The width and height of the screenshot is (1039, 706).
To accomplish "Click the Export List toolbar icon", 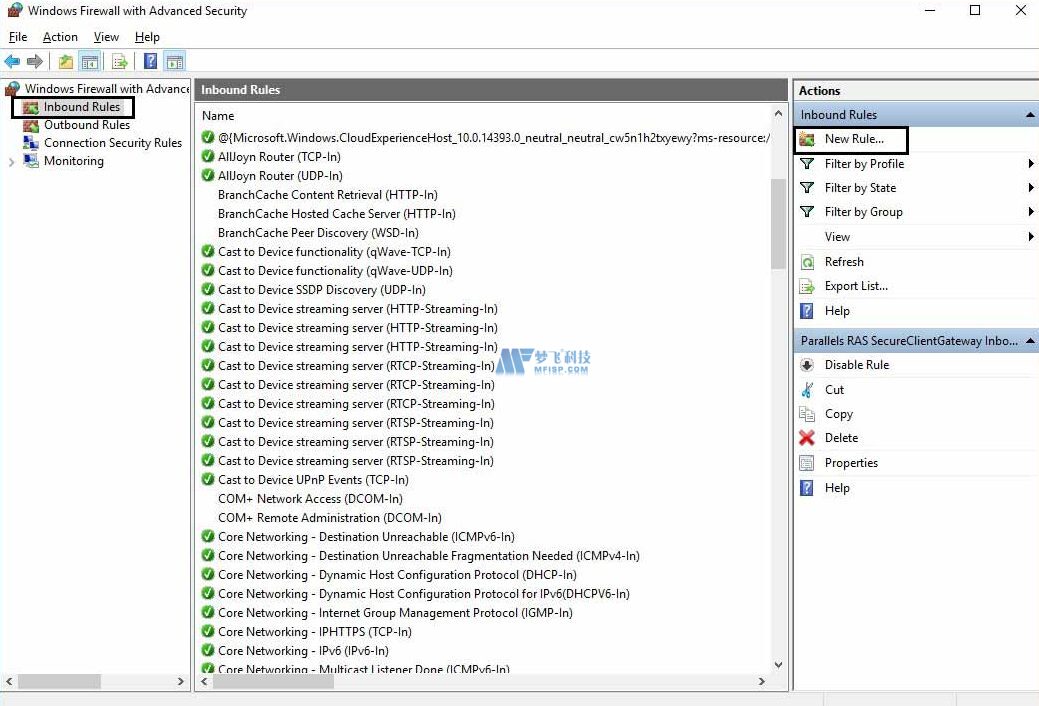I will coord(120,62).
